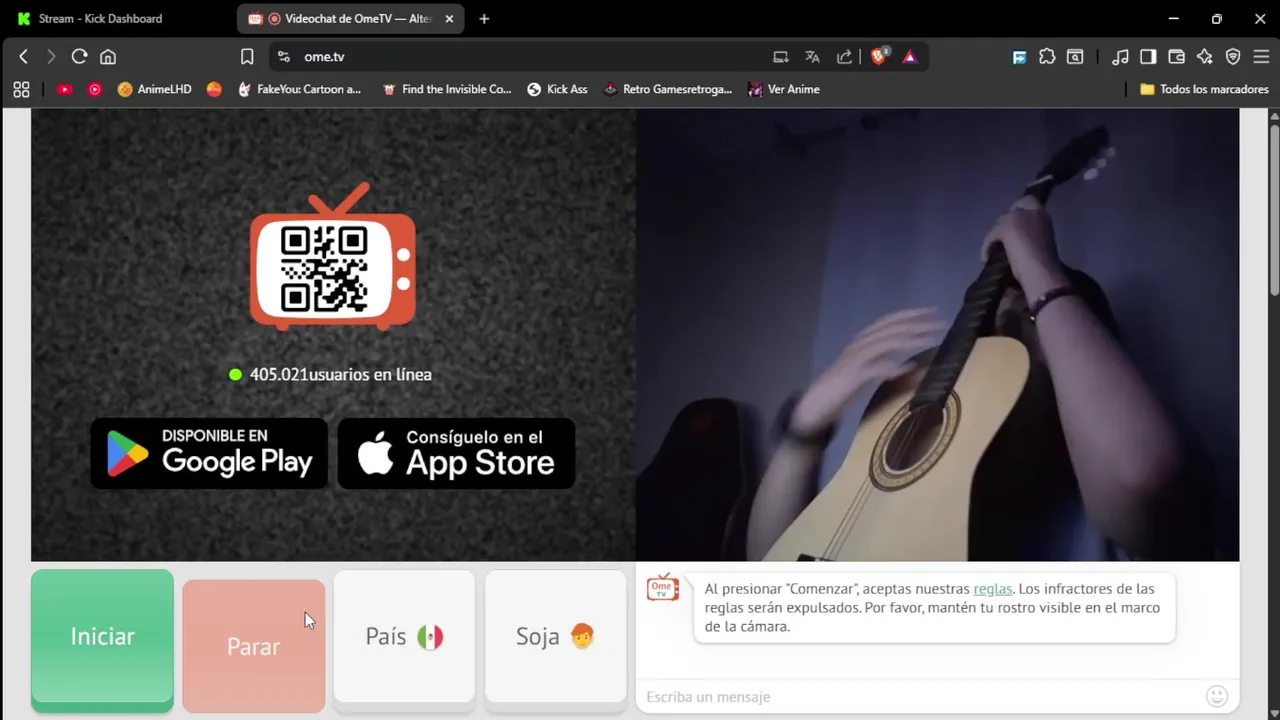Viewport: 1280px width, 720px height.
Task: Open the emoji smiley picker
Action: tap(1217, 697)
